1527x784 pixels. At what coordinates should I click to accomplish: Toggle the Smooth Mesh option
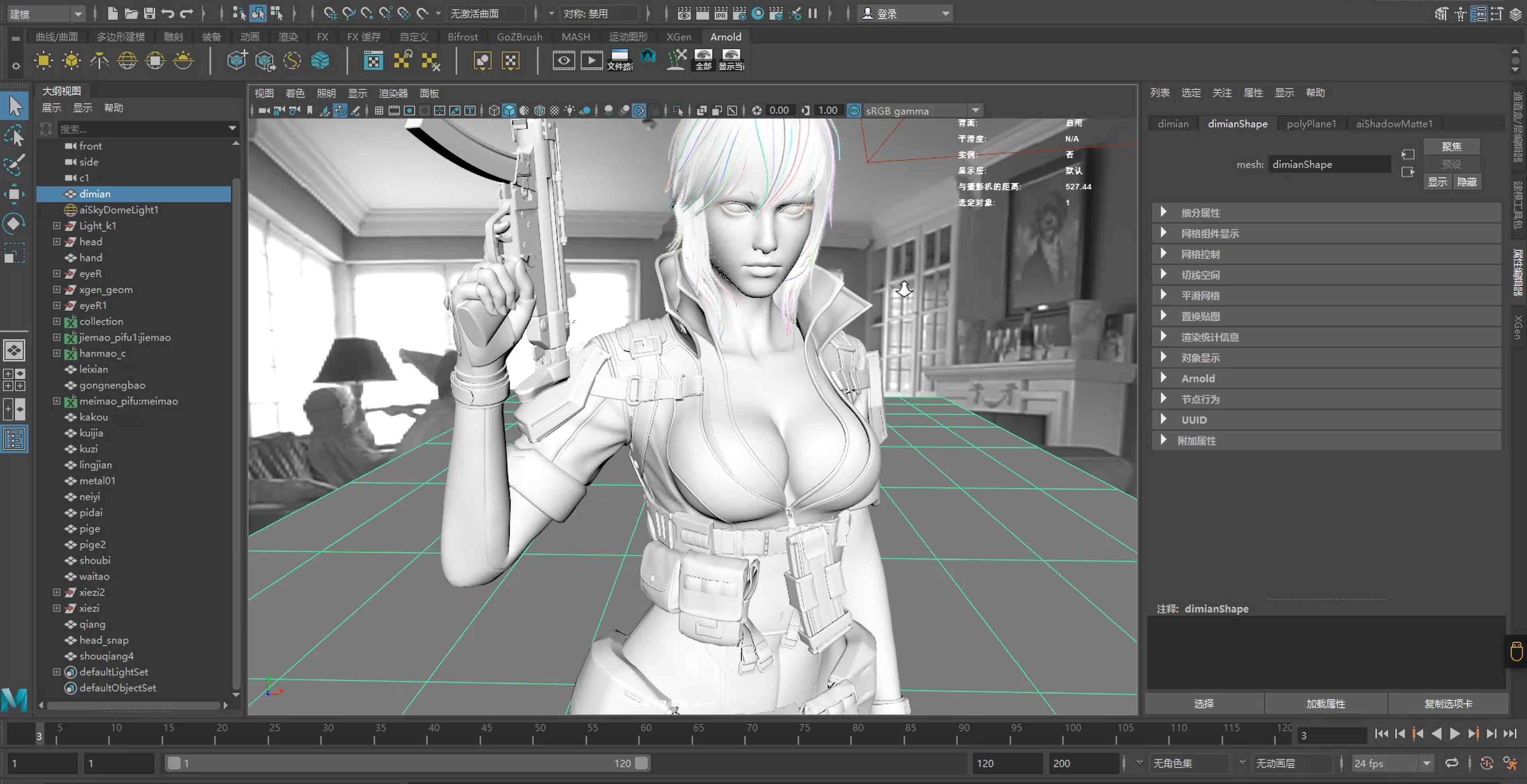[x=1199, y=295]
